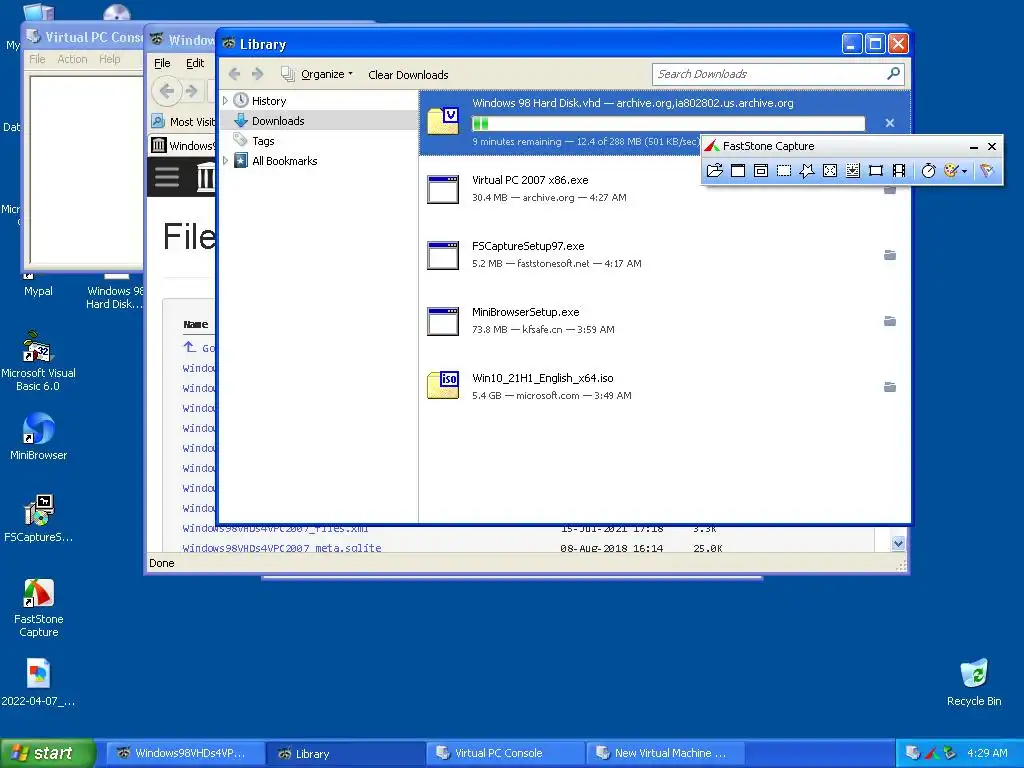This screenshot has width=1024, height=768.
Task: Select MiniBrowserSetup.exe download entry
Action: pyautogui.click(x=664, y=321)
